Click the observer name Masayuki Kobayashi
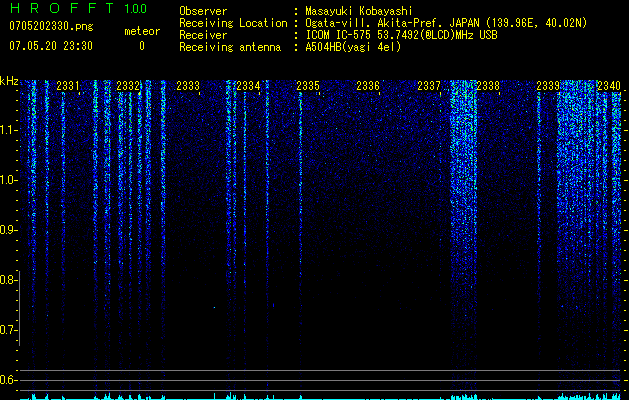 pyautogui.click(x=359, y=11)
